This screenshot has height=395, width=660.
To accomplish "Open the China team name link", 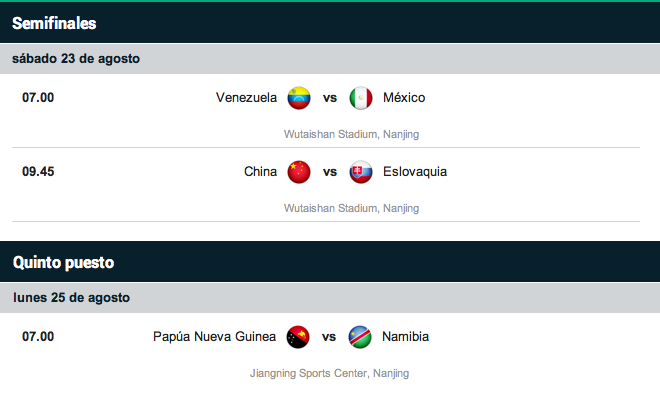I will [261, 172].
